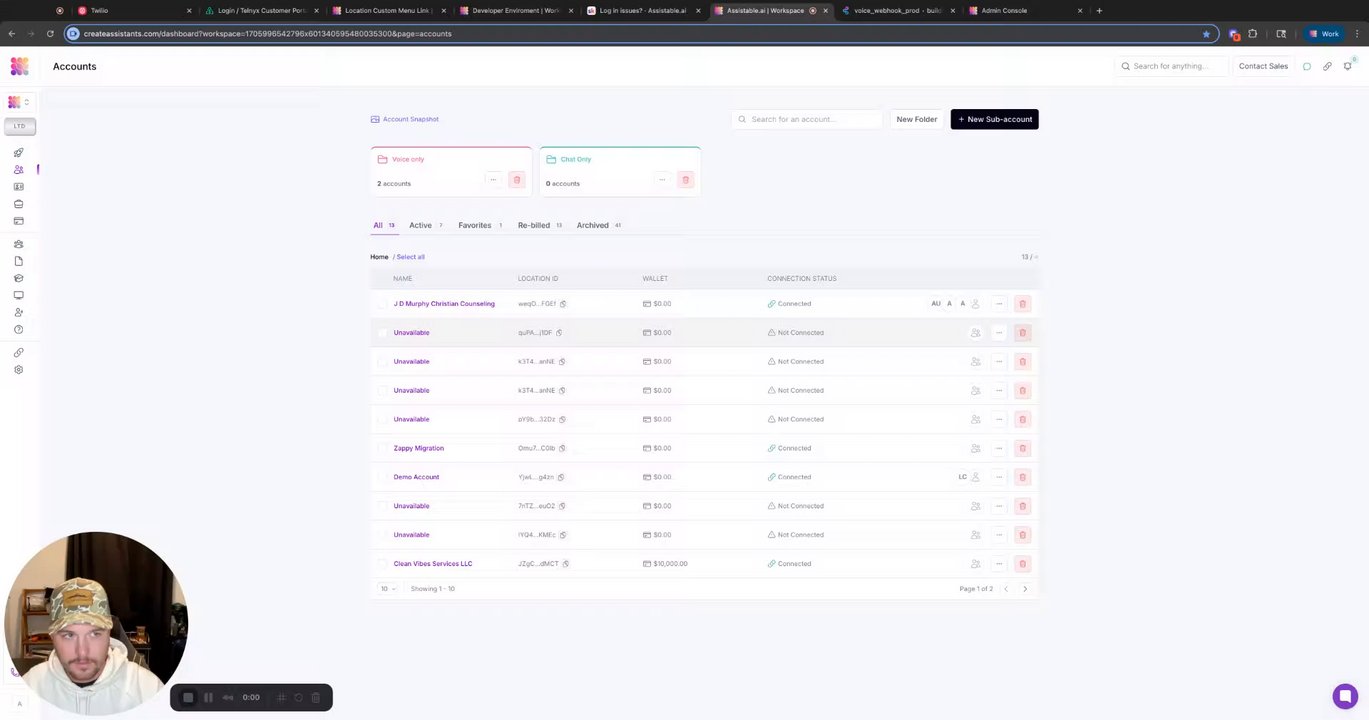Focus the Search for an account field
The image size is (1369, 720).
coord(807,119)
